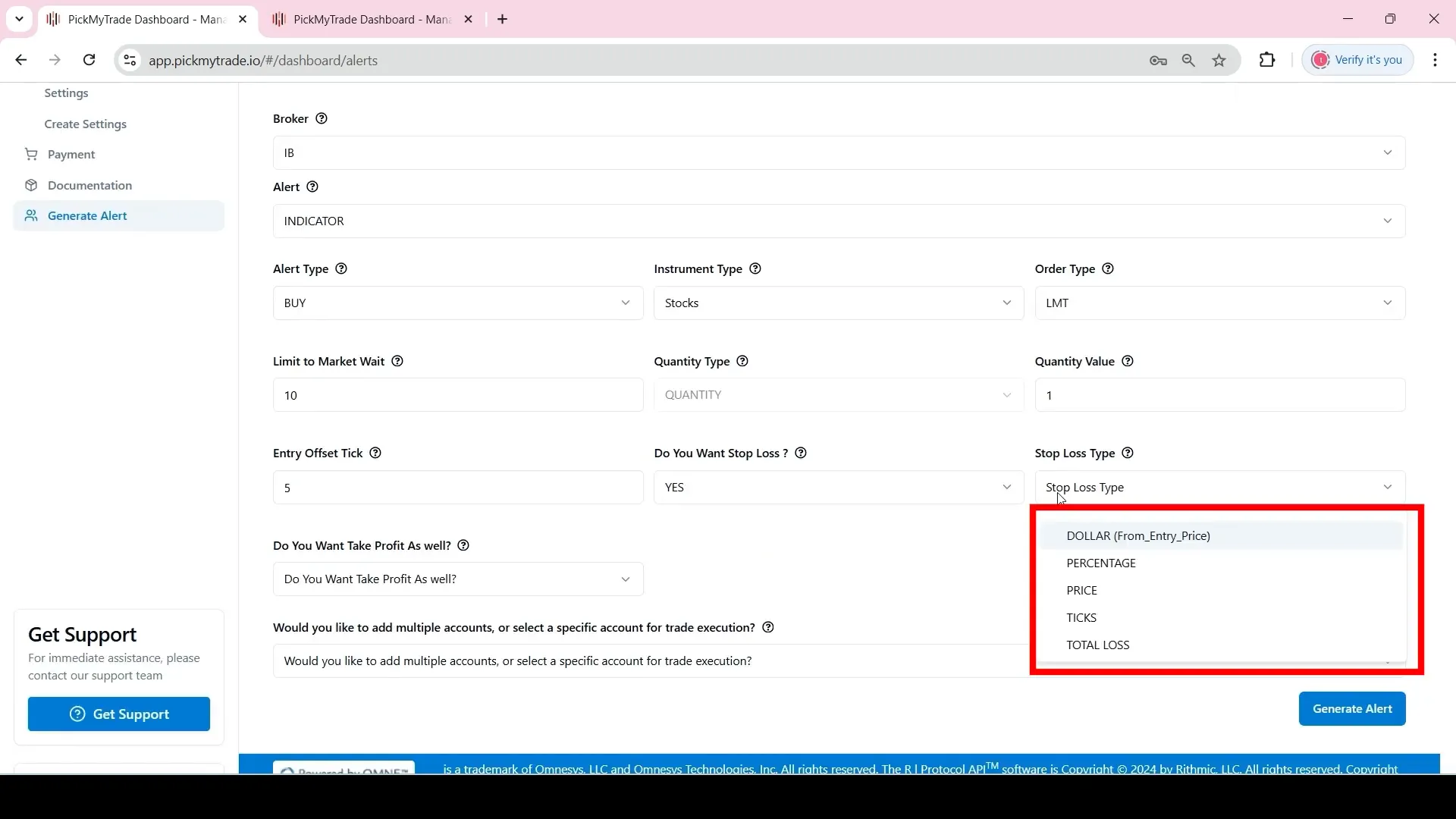Click the PickMyTrade dashboard icon in tab
1456x819 pixels.
click(x=56, y=19)
